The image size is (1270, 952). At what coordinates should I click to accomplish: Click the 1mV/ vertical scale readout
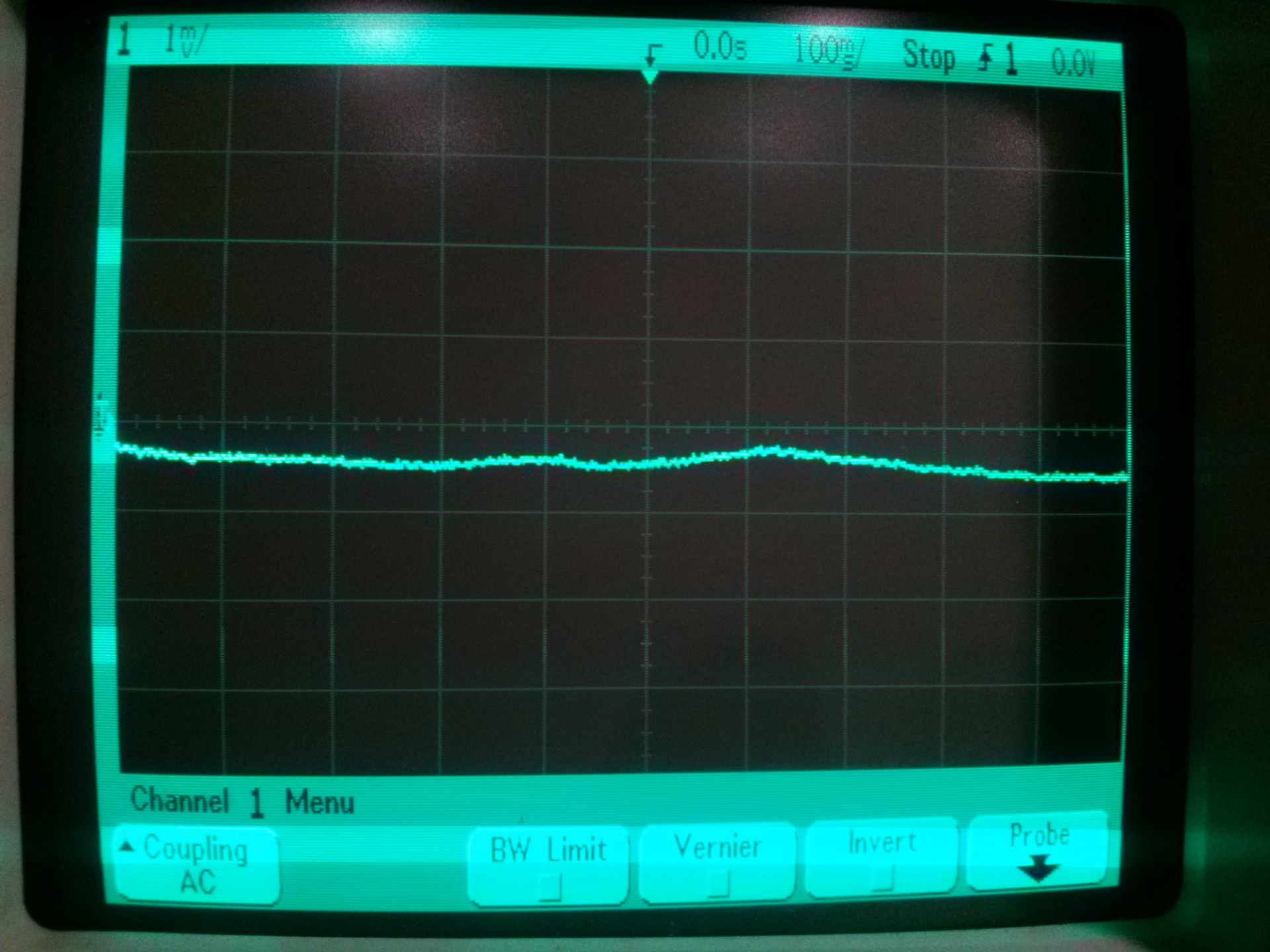(185, 41)
